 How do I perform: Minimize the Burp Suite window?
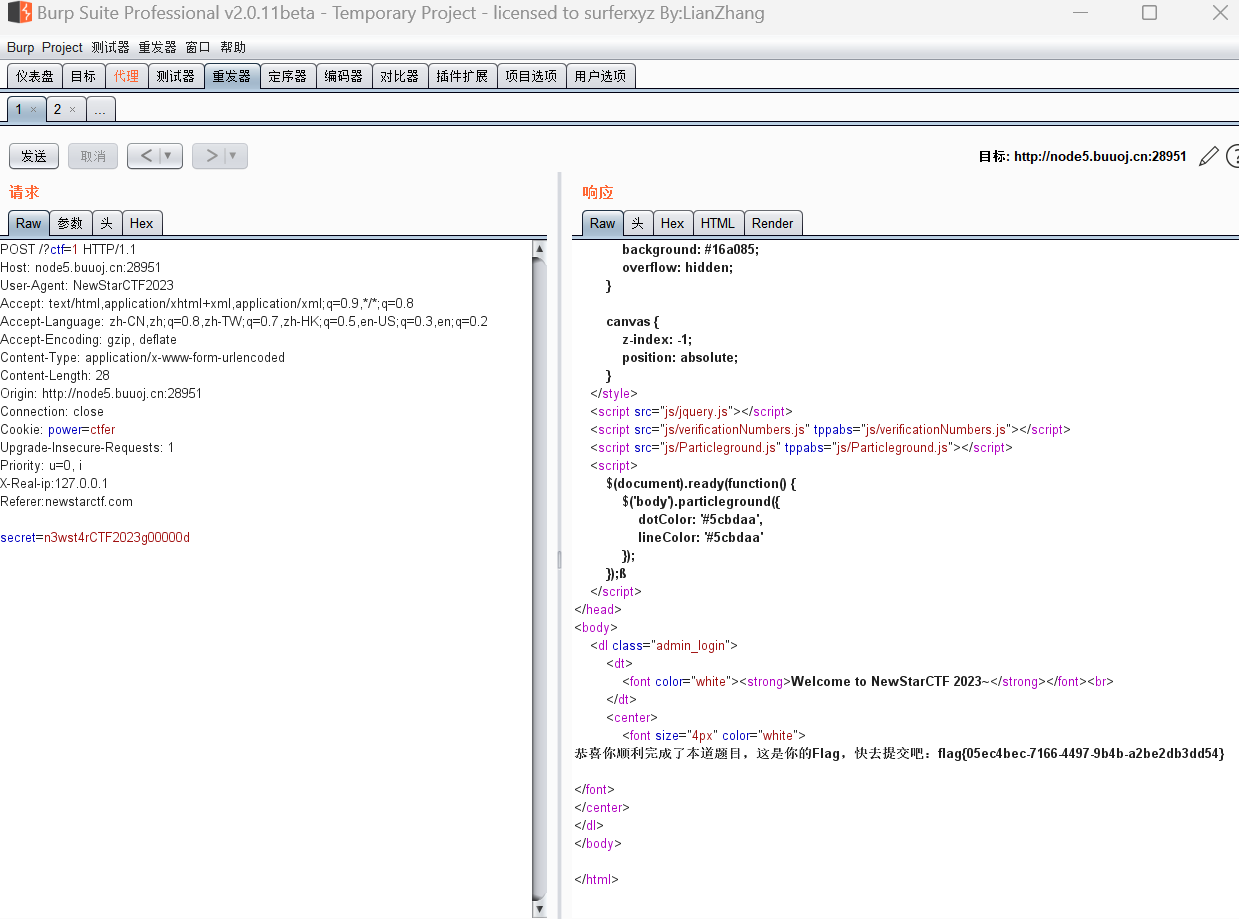(x=1080, y=13)
